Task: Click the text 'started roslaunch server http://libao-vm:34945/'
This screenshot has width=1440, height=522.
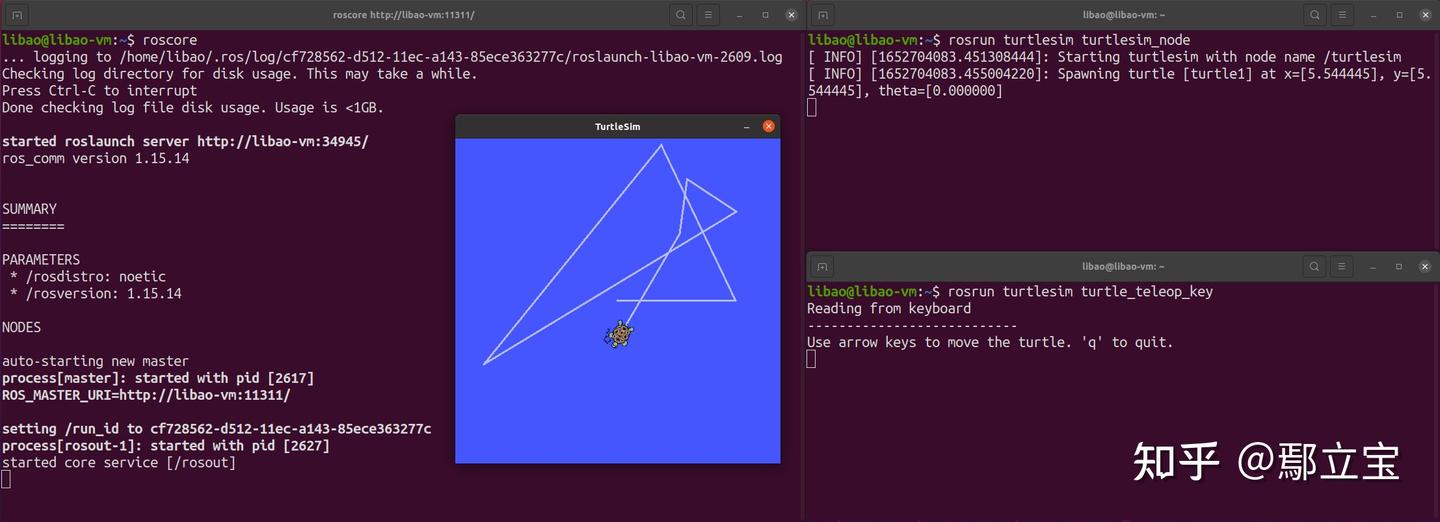Action: coord(185,141)
